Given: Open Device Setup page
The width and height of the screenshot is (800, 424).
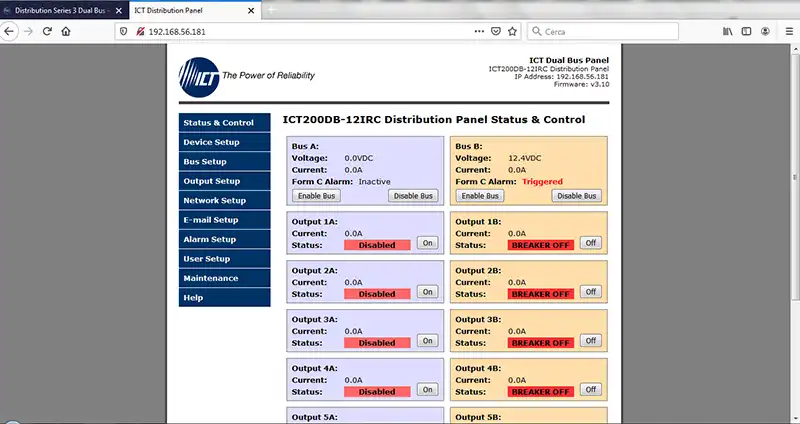Looking at the screenshot, I should [x=224, y=142].
